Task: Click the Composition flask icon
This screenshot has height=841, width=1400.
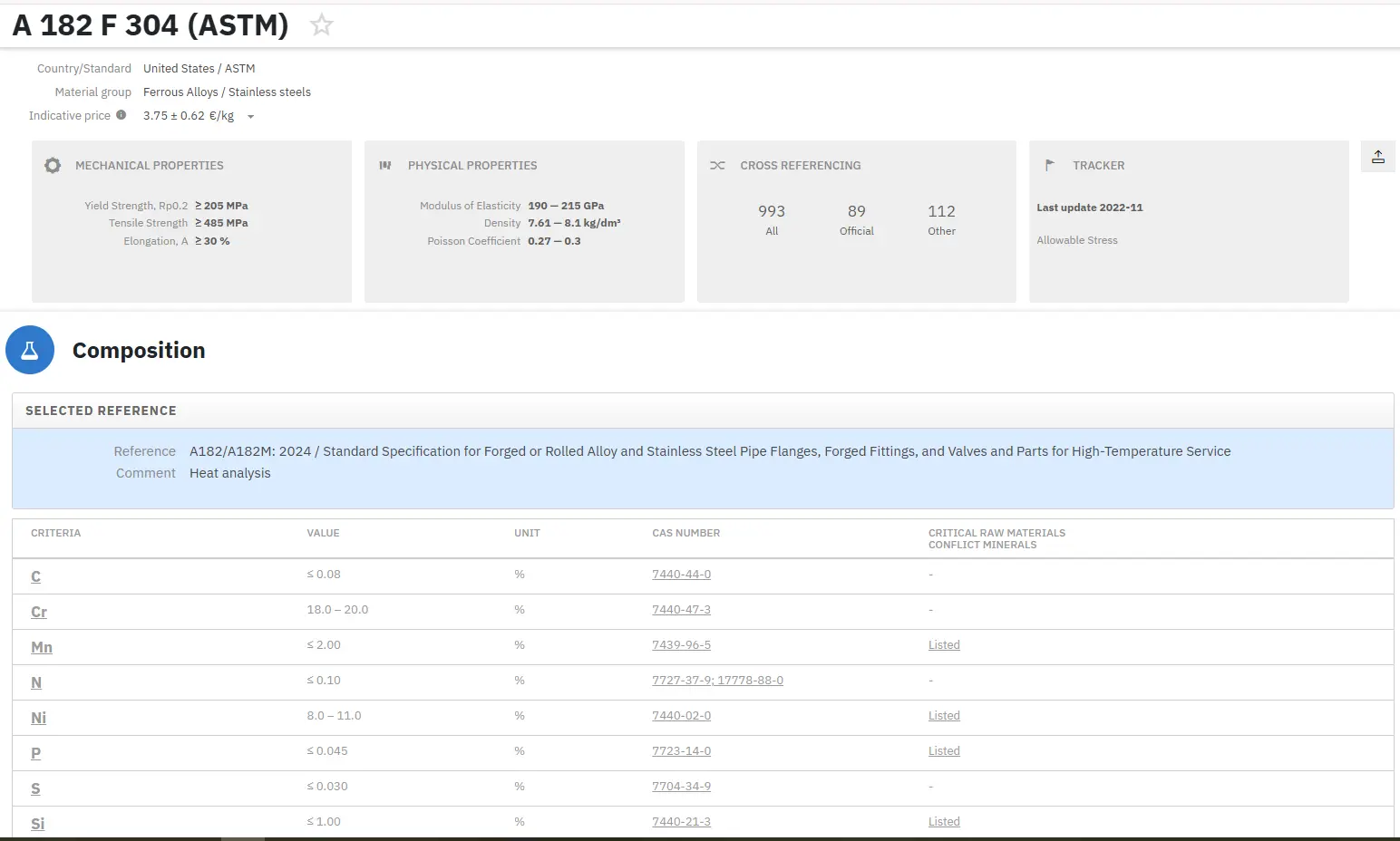Action: click(x=30, y=350)
